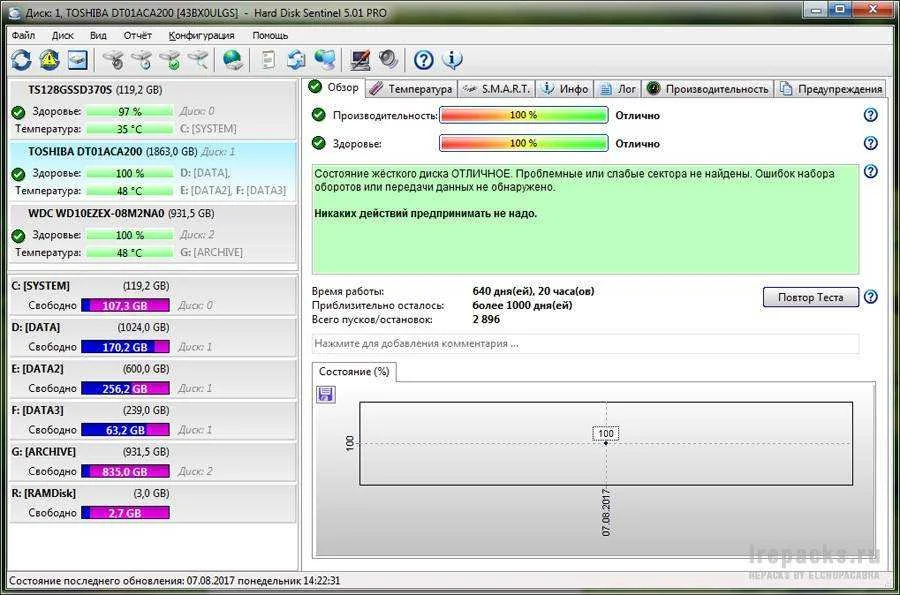Click the yellow warning triangle toolbar icon

click(49, 60)
